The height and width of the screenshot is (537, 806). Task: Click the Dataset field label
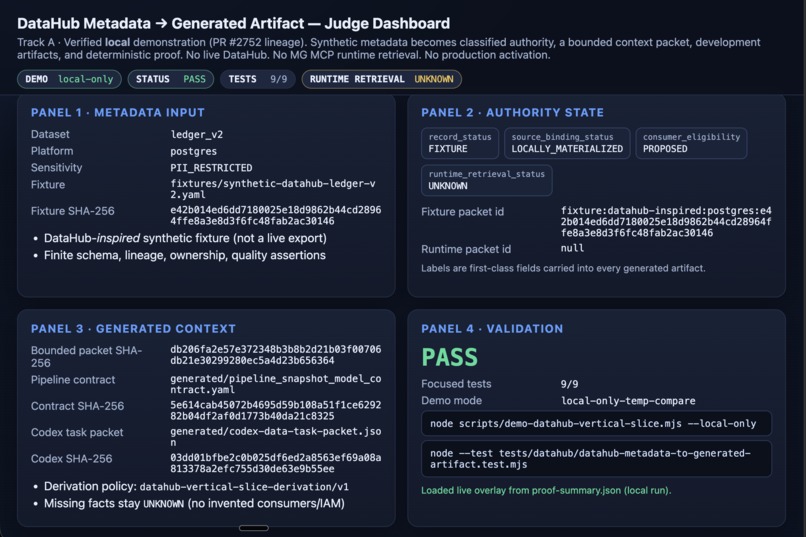point(50,134)
